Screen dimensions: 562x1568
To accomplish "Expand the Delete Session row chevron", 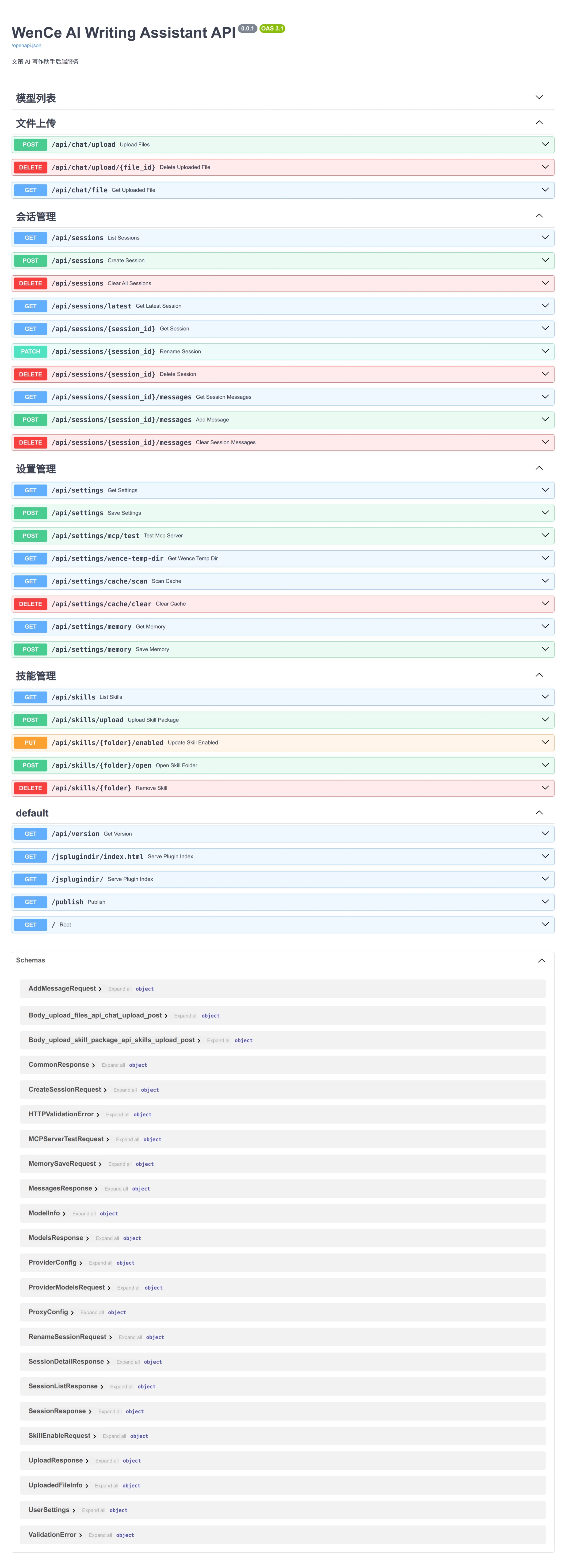I will coord(545,374).
